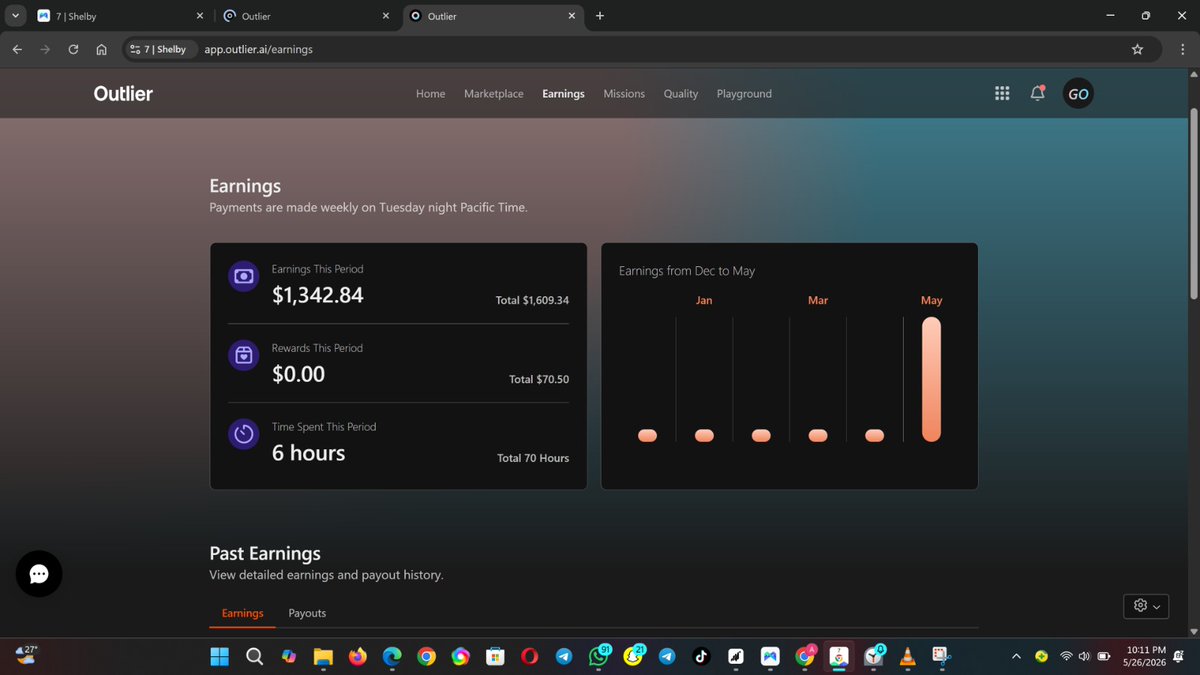This screenshot has height=675, width=1200.
Task: Expand the gear settings dropdown at bottom right
Action: point(1146,606)
